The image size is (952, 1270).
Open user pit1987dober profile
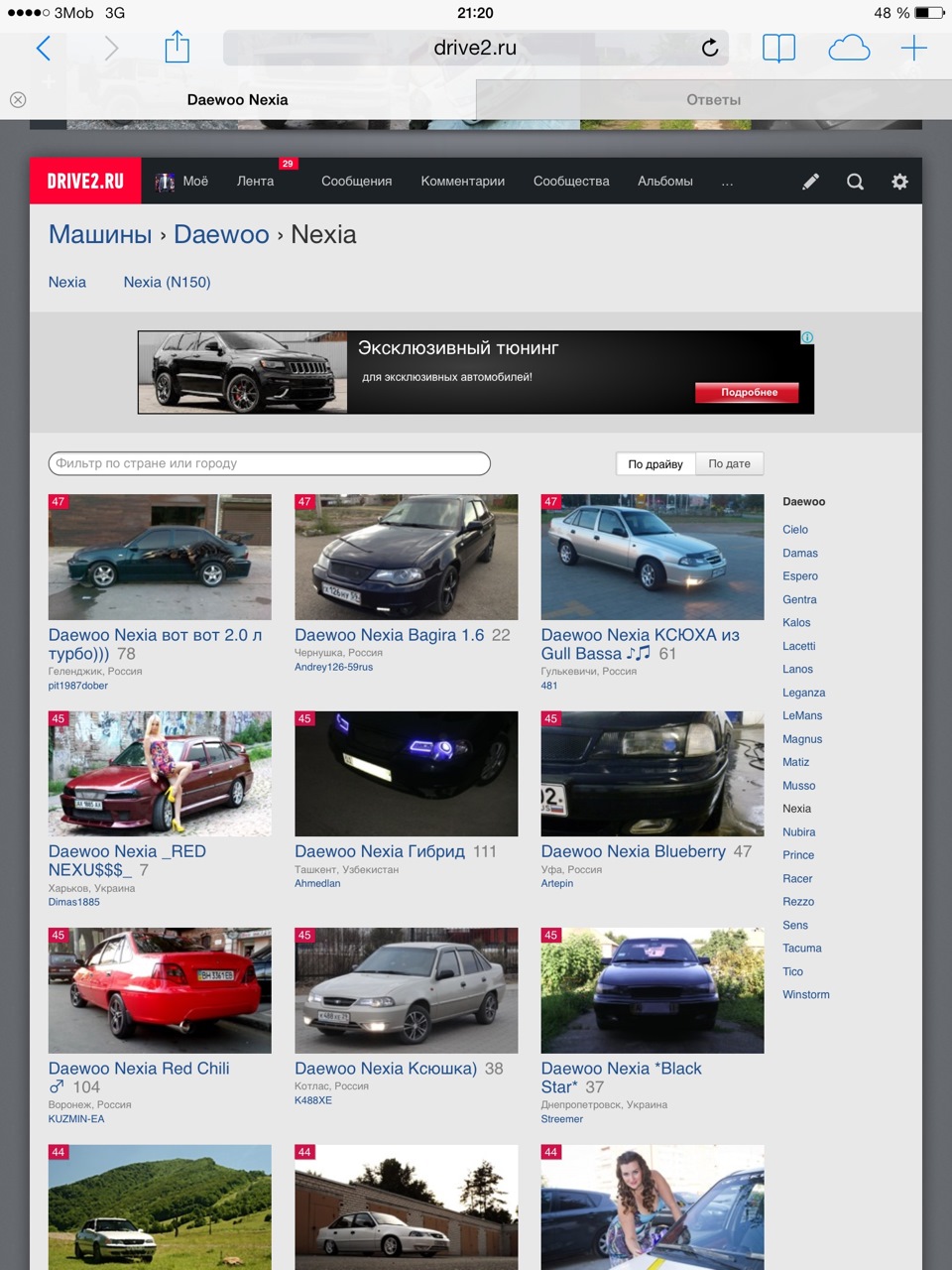pyautogui.click(x=77, y=686)
